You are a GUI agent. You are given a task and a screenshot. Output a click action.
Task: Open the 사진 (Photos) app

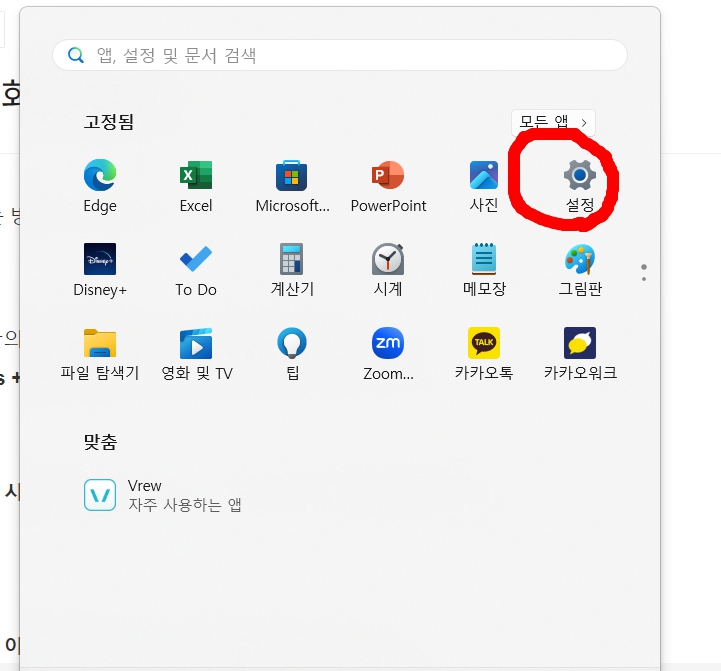click(x=484, y=186)
